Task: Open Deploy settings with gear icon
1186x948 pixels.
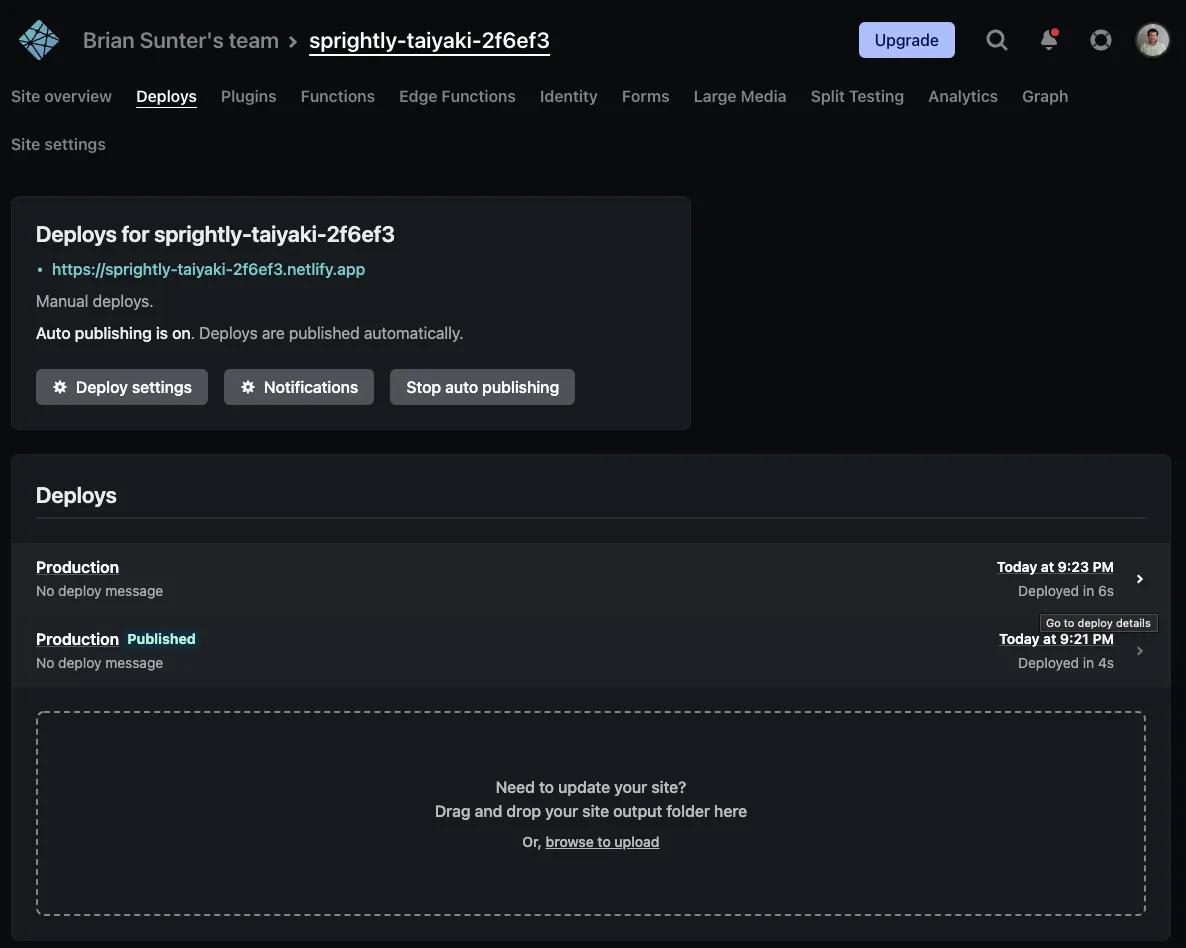Action: 122,387
